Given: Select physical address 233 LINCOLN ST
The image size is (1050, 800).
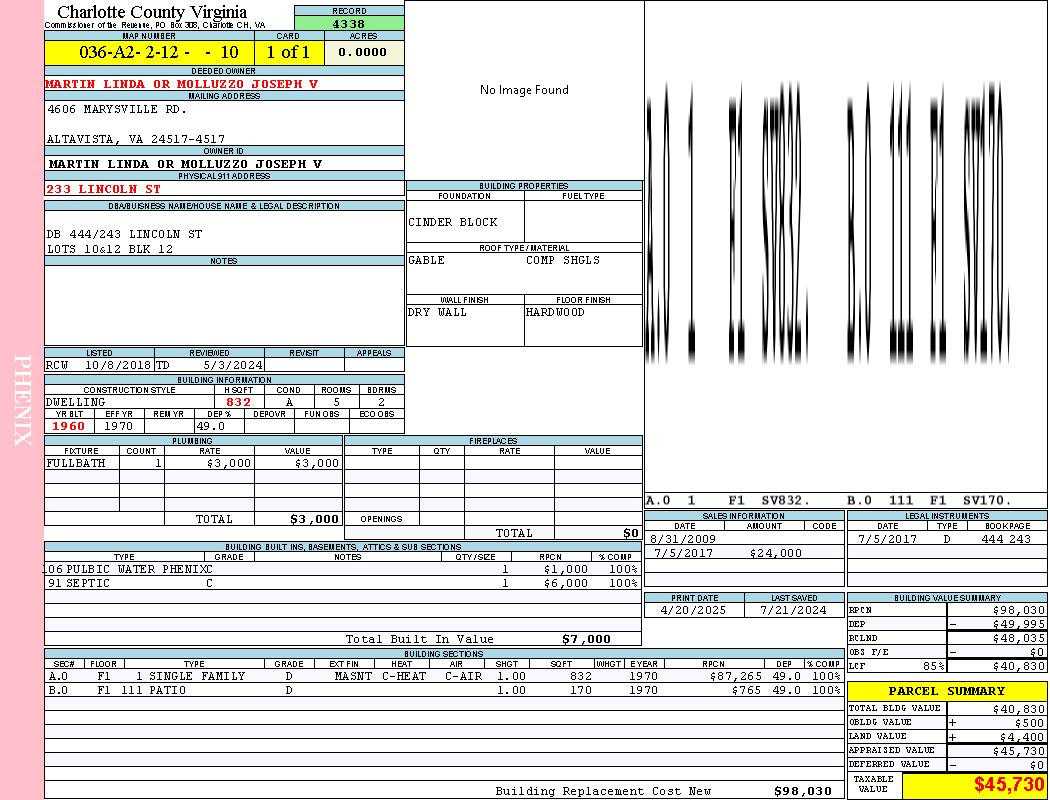Looking at the screenshot, I should click(103, 189).
